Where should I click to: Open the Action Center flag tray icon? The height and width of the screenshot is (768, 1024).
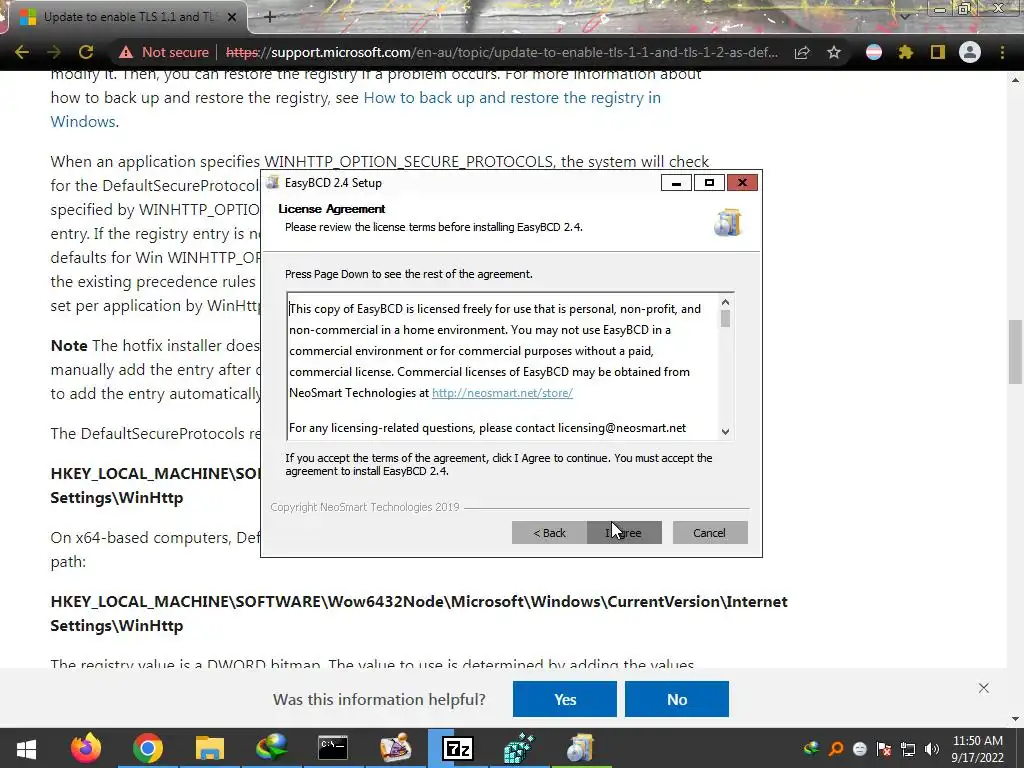click(x=884, y=749)
